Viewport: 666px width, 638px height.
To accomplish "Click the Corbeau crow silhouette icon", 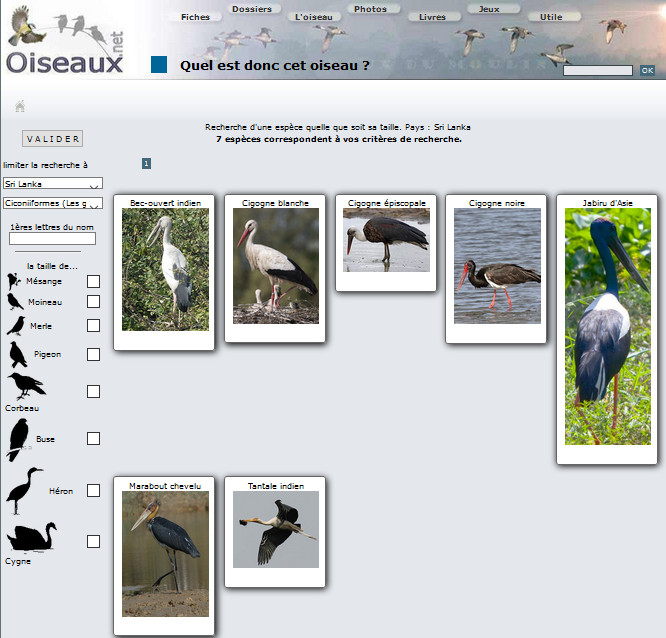I will [26, 386].
